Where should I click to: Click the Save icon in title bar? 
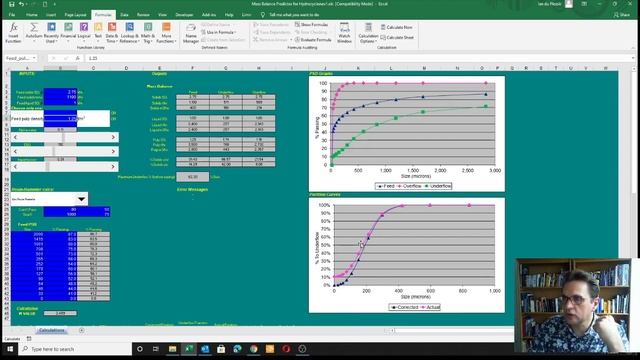(x=11, y=4)
